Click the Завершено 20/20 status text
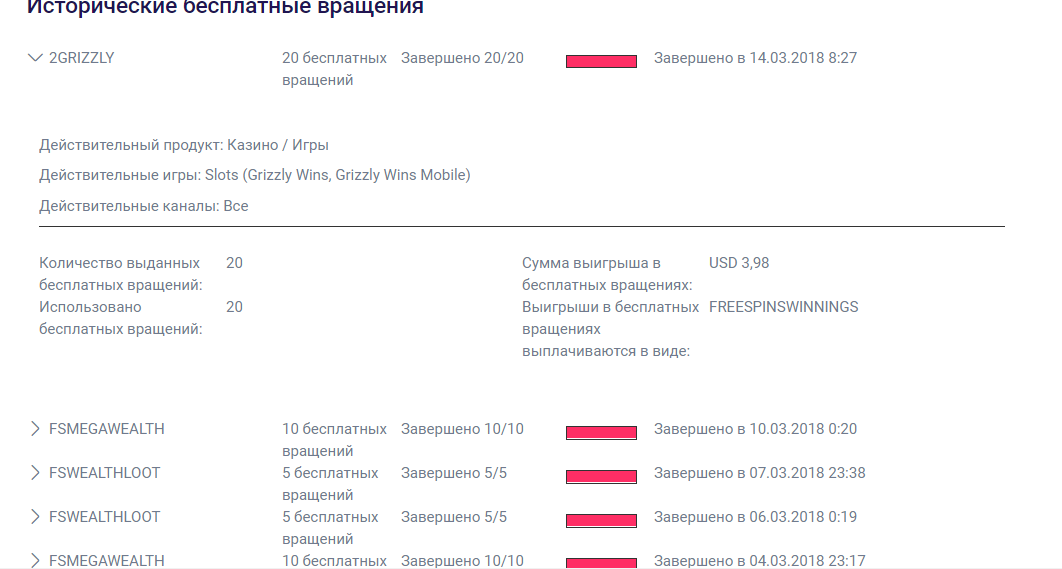 (462, 58)
